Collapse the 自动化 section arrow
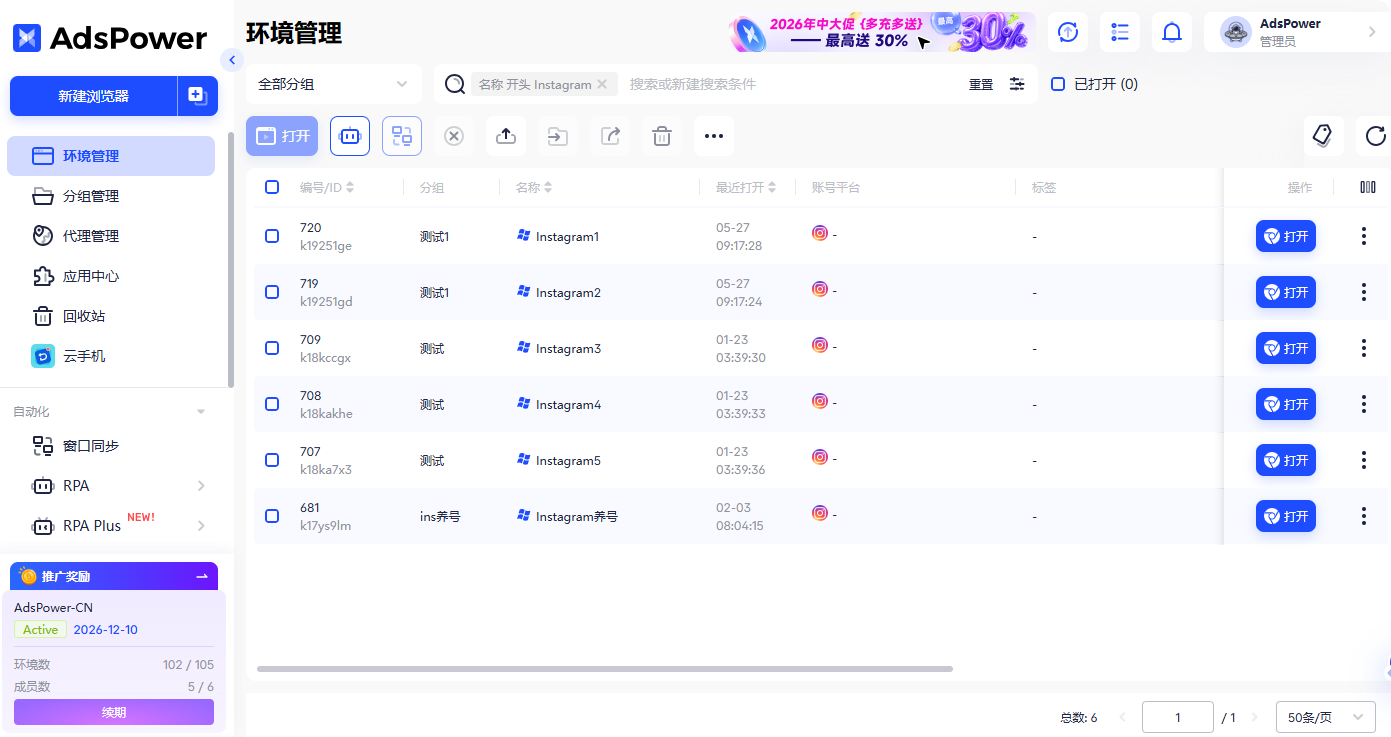 pyautogui.click(x=201, y=412)
